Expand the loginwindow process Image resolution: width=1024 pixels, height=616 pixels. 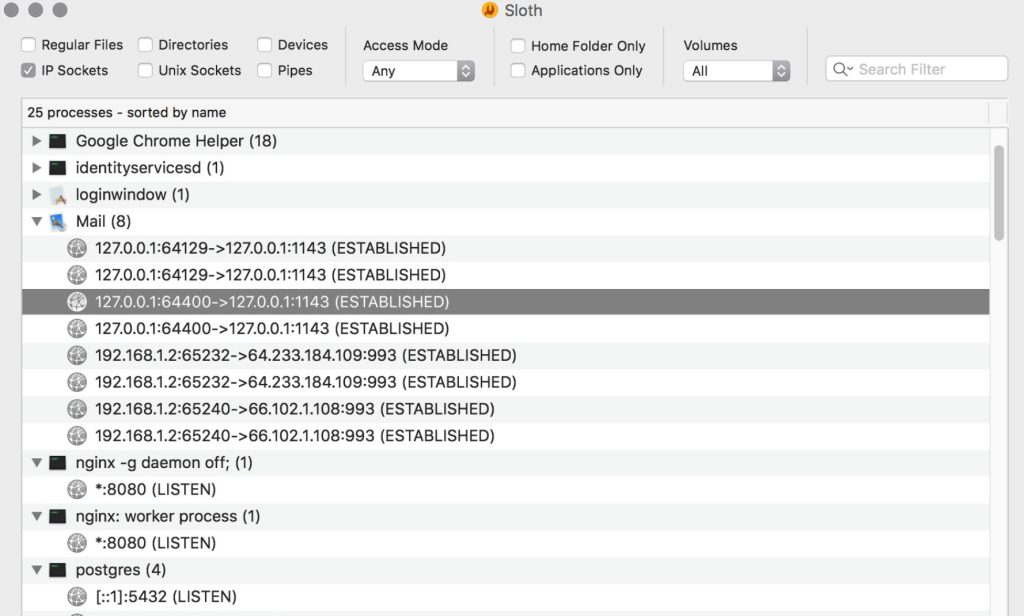[x=37, y=194]
